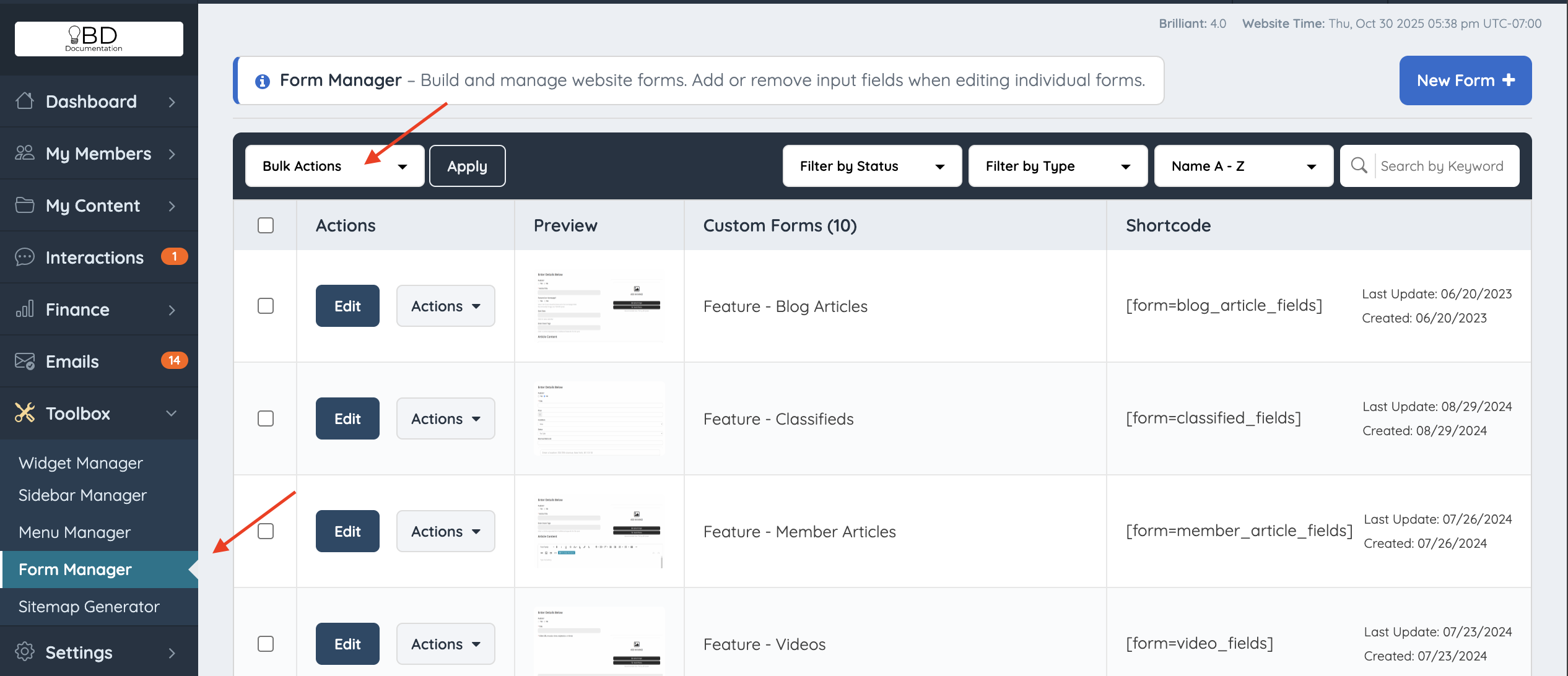Click the Settings gear icon
This screenshot has height=676, width=1568.
click(25, 652)
